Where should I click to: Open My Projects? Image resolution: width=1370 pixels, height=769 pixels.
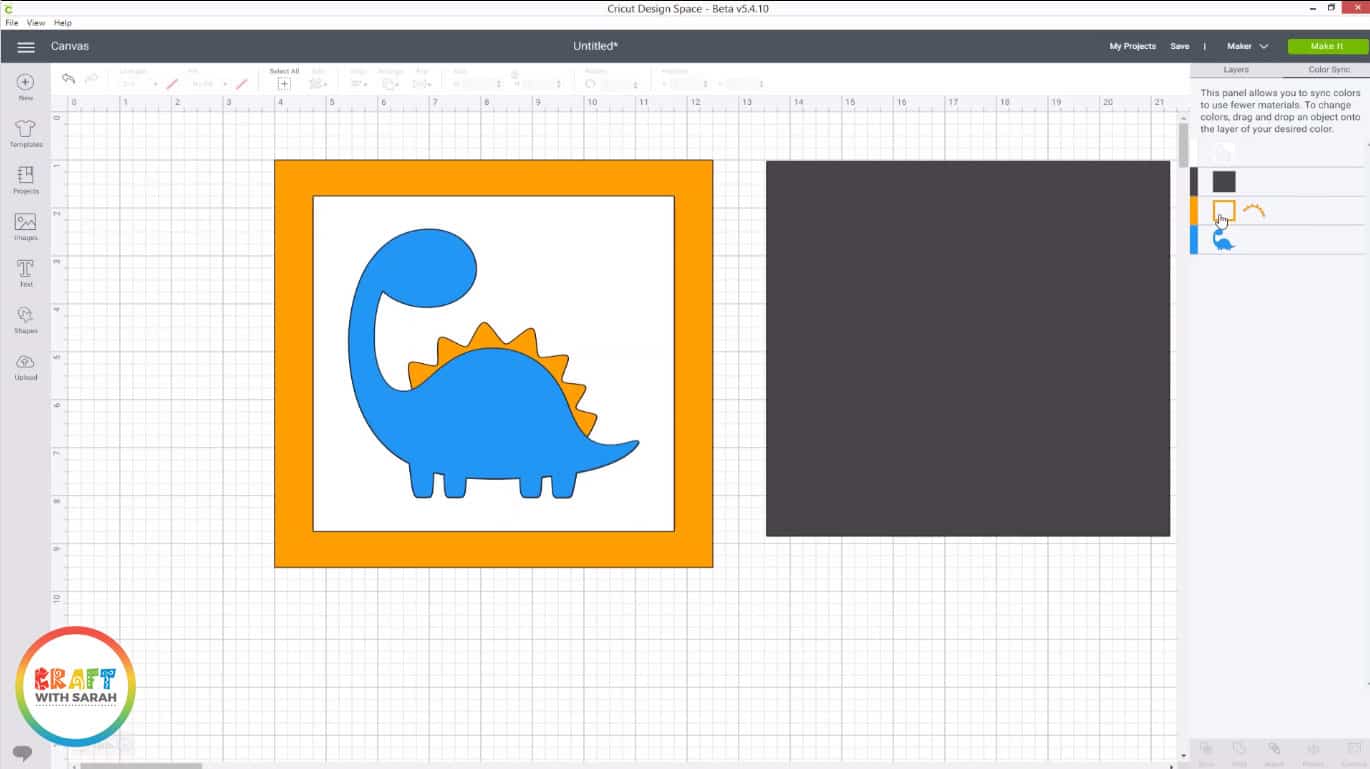[1132, 47]
